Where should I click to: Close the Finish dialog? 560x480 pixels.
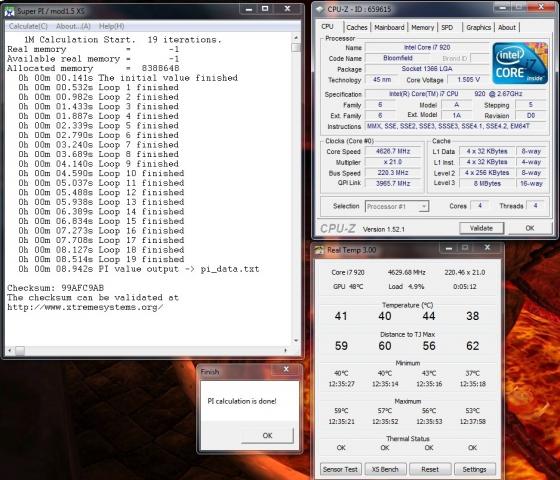(286, 370)
